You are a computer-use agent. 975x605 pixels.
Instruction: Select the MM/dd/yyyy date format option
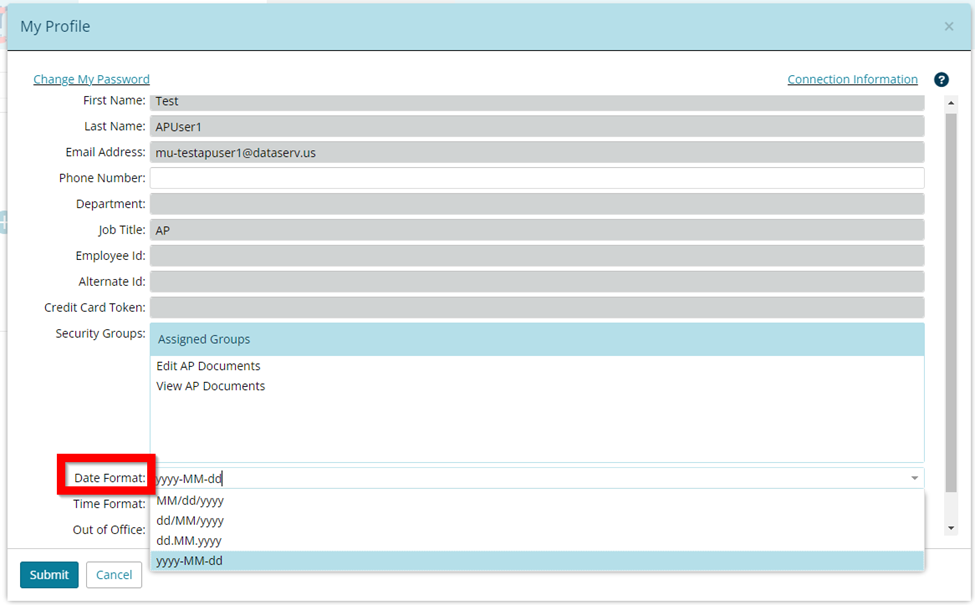point(190,501)
